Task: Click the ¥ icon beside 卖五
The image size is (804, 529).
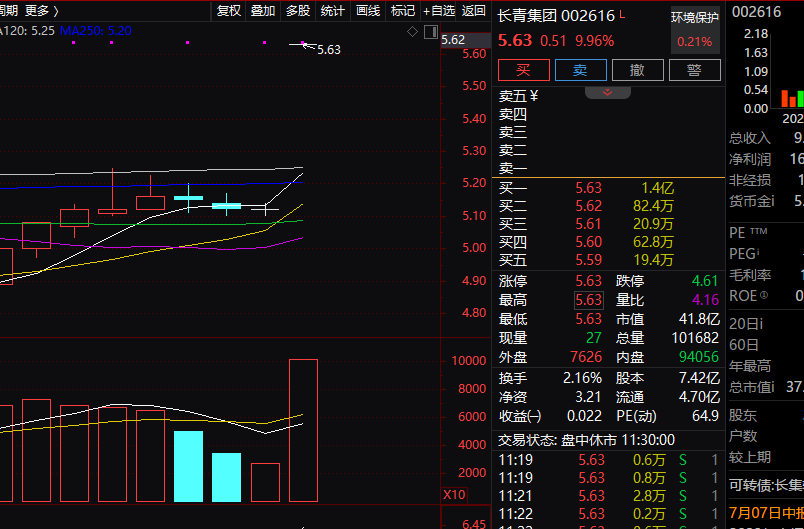Action: click(534, 96)
